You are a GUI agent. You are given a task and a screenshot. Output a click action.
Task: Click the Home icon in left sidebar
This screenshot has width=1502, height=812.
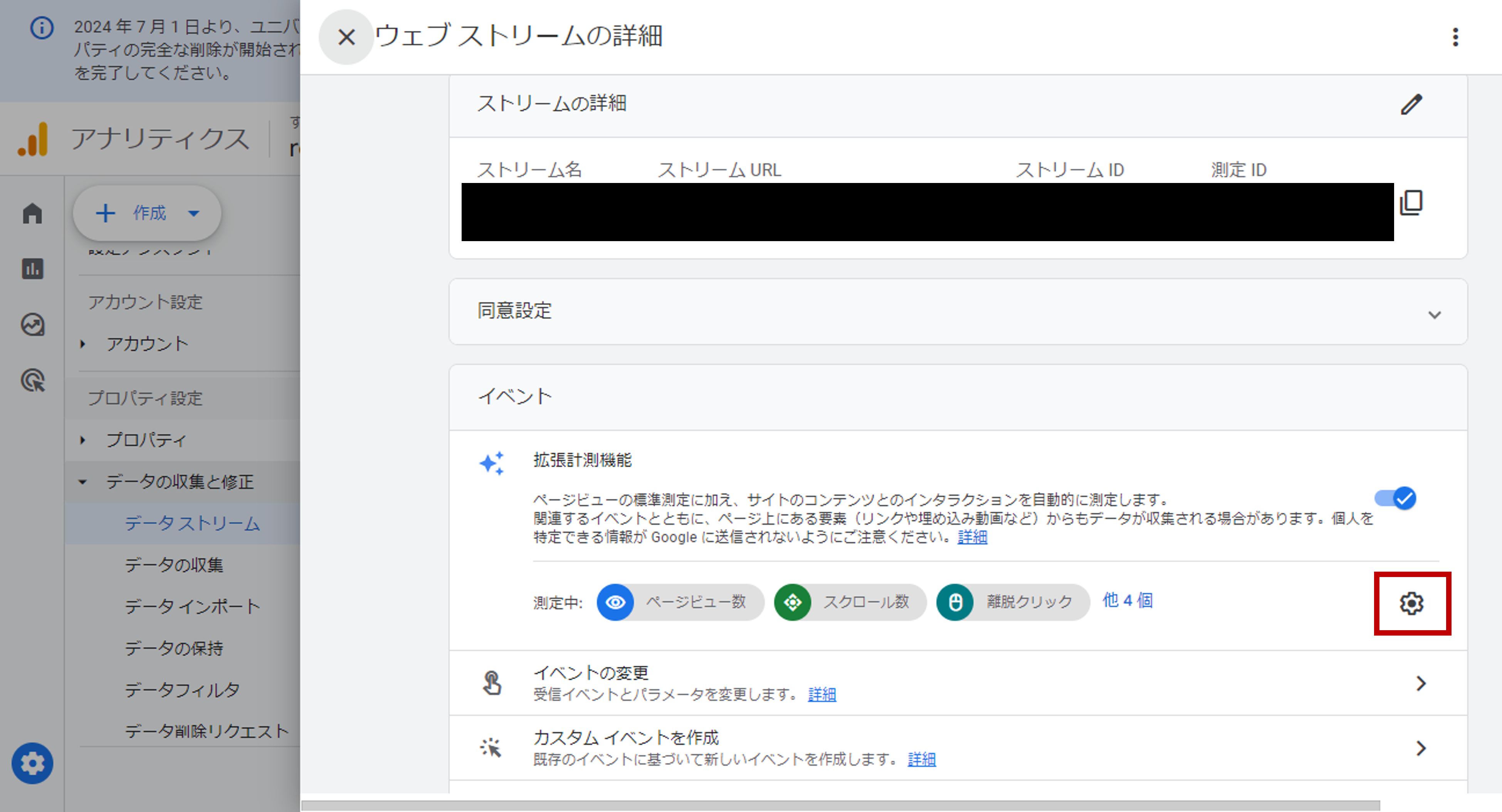coord(33,213)
